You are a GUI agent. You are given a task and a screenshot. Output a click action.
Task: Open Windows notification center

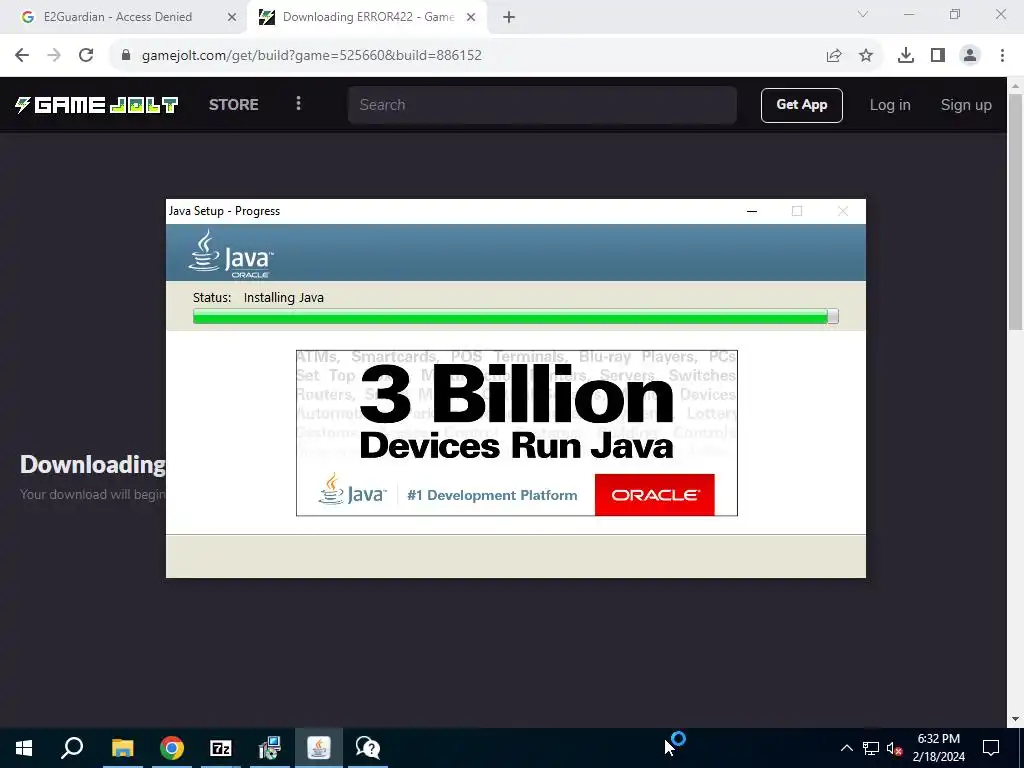click(991, 748)
